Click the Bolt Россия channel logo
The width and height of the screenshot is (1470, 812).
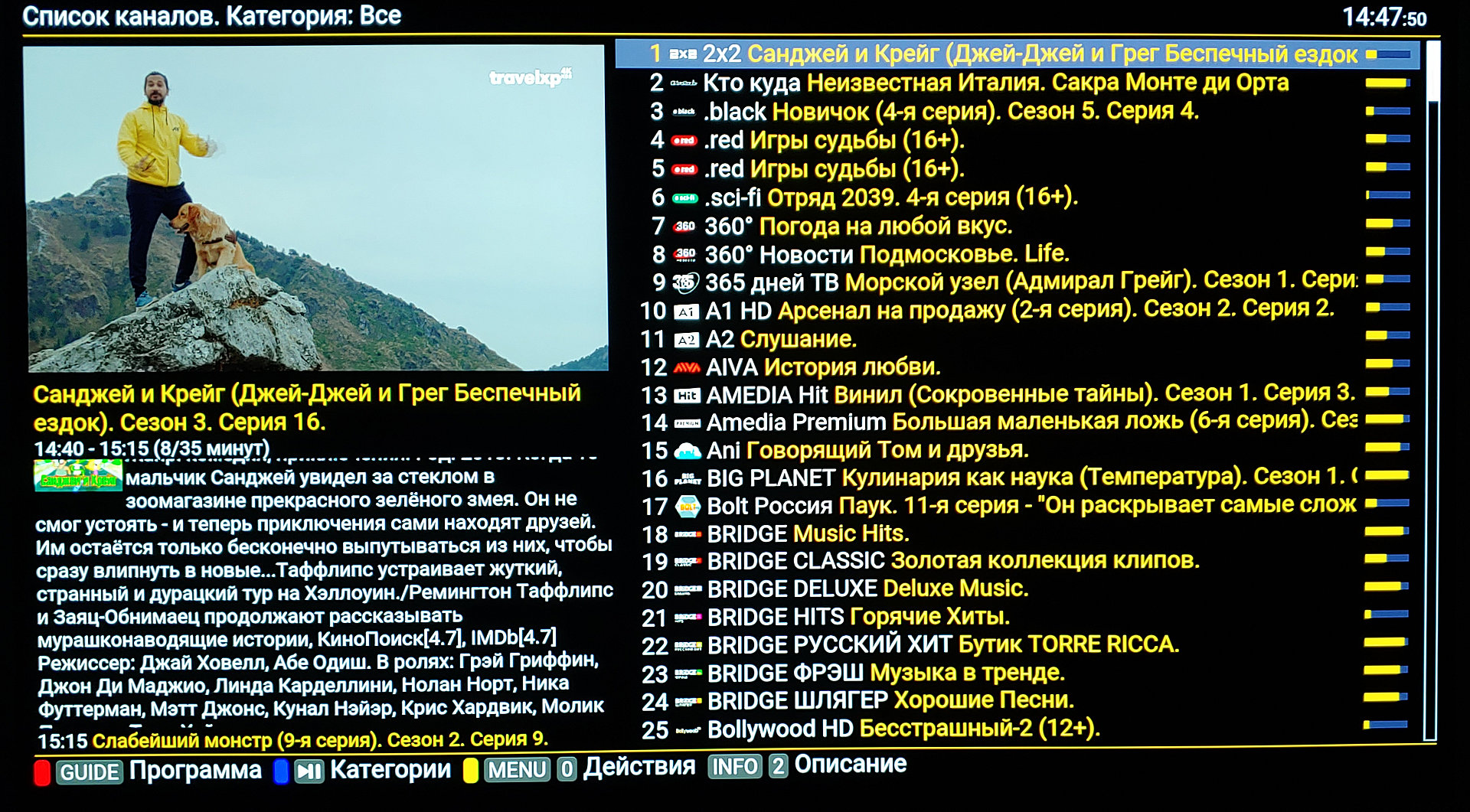[688, 506]
